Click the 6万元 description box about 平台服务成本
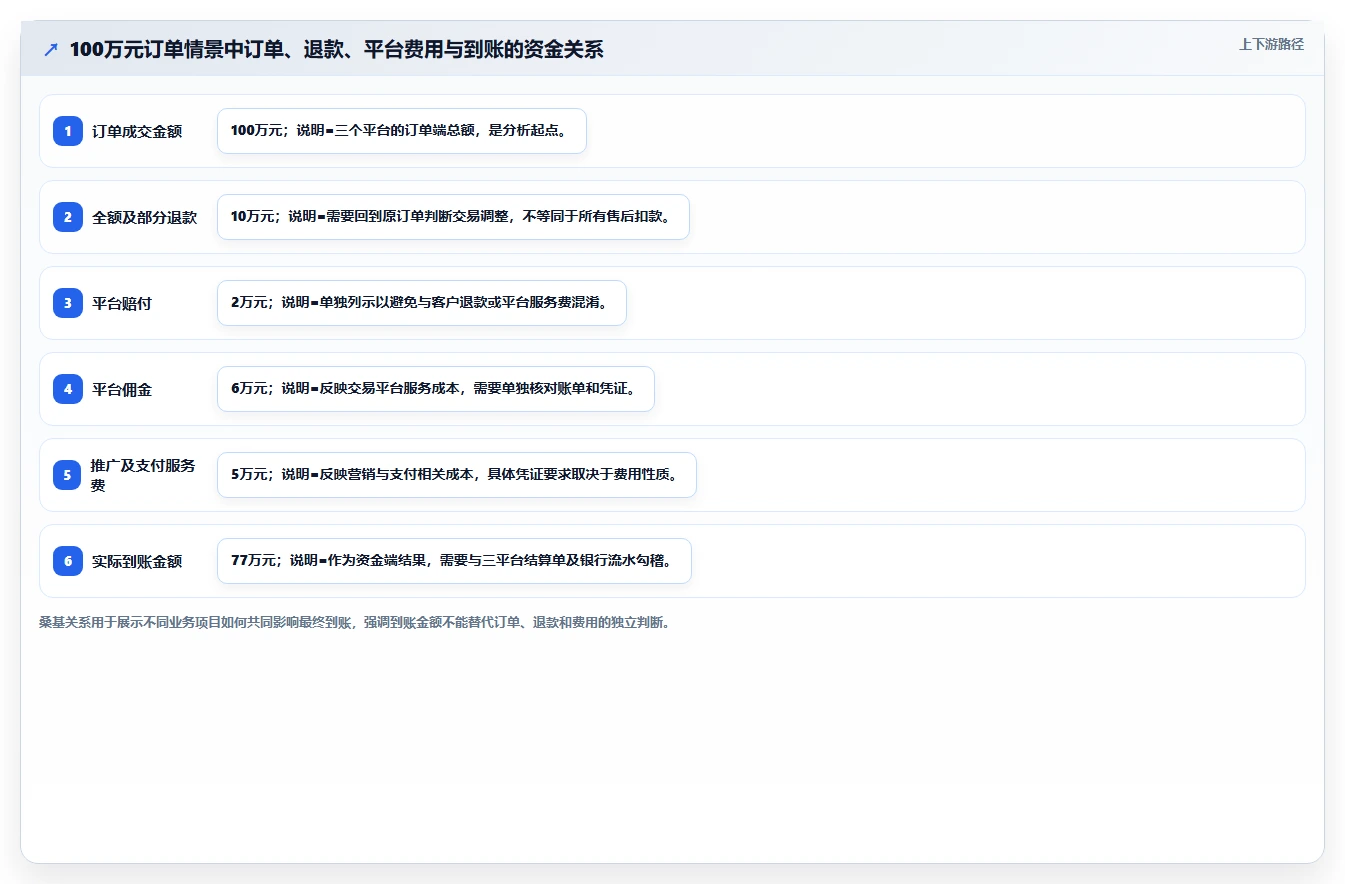Image resolution: width=1345 pixels, height=884 pixels. (436, 389)
